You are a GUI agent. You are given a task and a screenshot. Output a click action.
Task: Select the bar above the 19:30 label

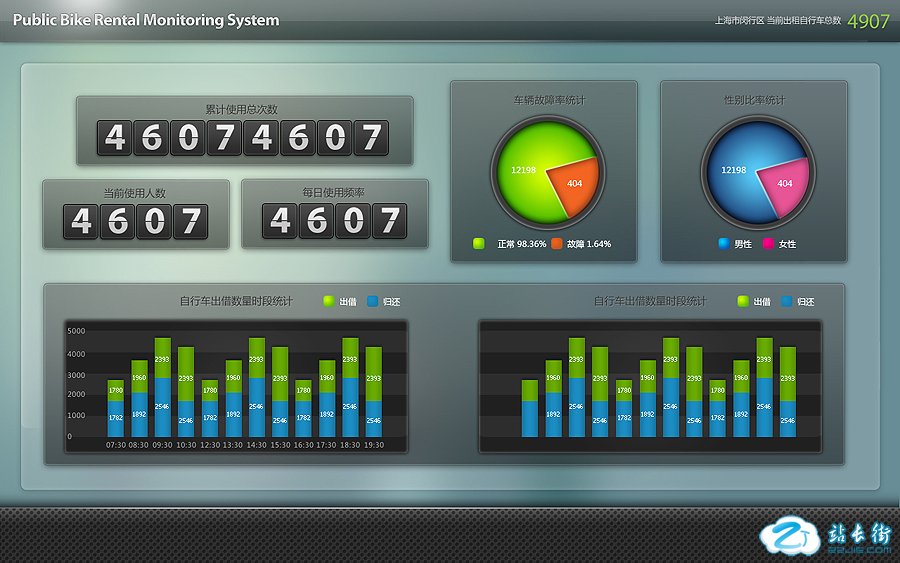click(373, 392)
